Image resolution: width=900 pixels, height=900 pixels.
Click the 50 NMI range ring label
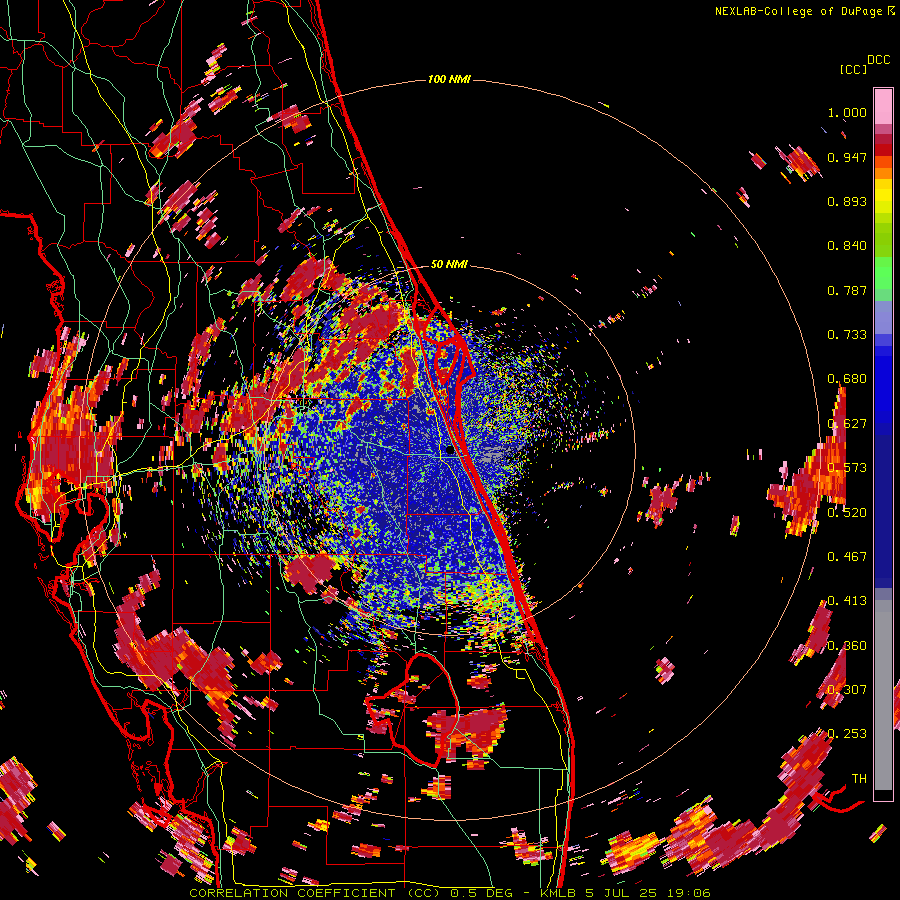(x=449, y=265)
